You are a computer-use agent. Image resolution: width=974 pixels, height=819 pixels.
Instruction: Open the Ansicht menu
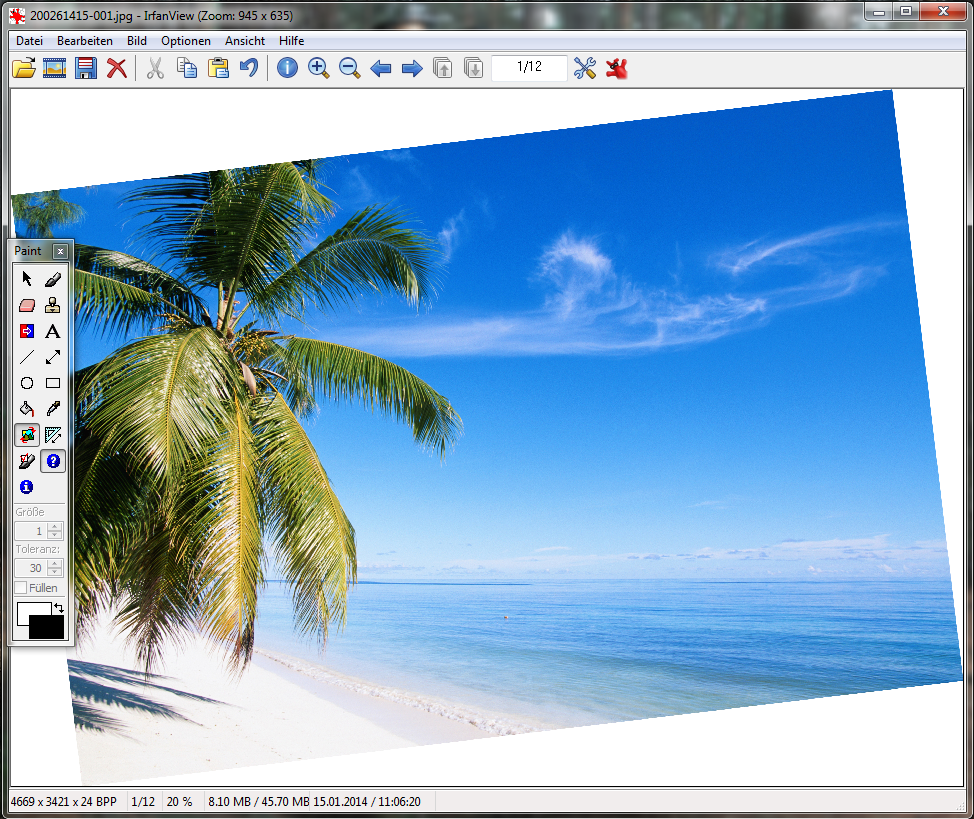[x=245, y=41]
